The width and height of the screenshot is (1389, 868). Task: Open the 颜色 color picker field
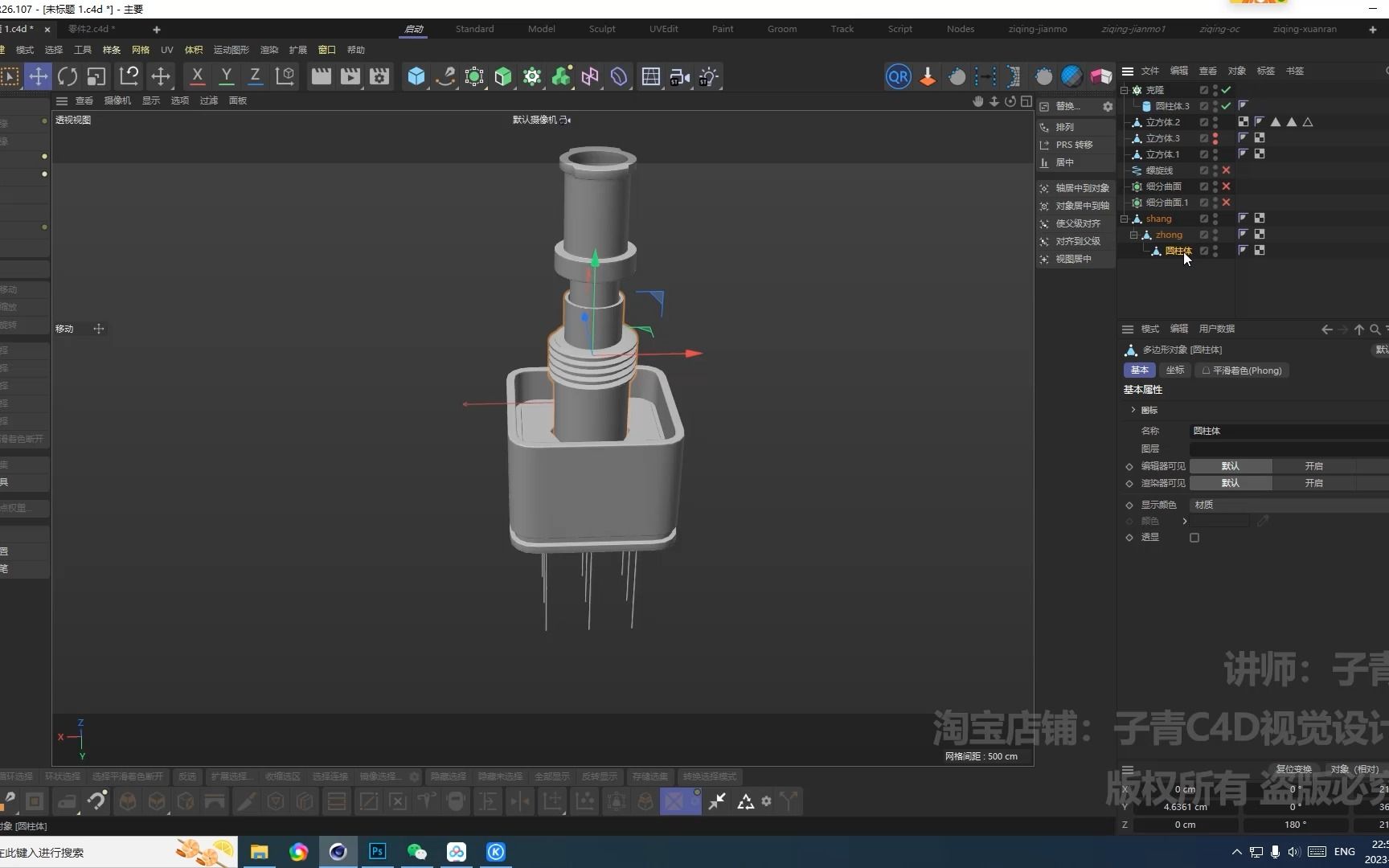click(1218, 521)
